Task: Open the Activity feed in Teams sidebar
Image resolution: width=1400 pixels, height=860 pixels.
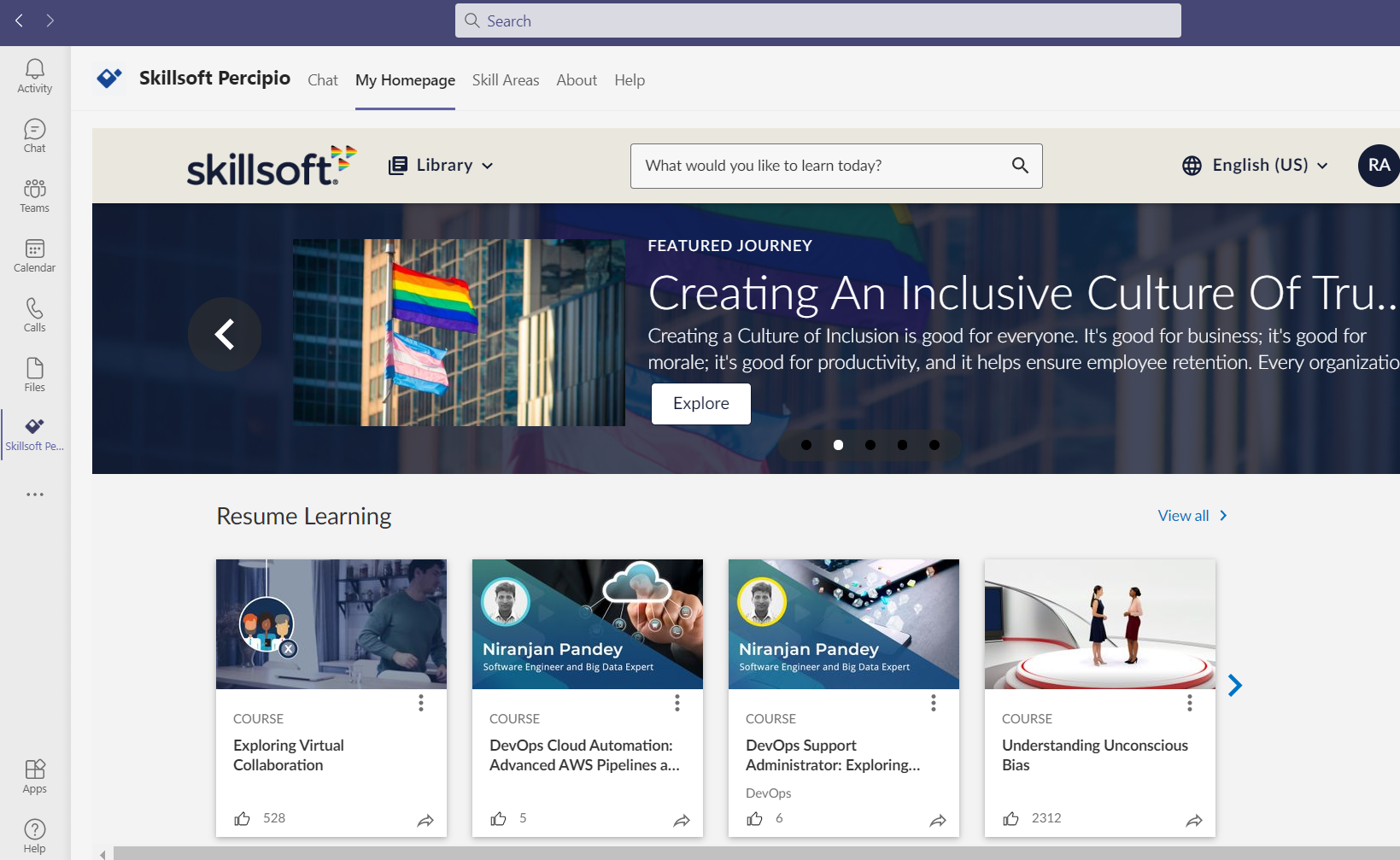Action: click(34, 75)
